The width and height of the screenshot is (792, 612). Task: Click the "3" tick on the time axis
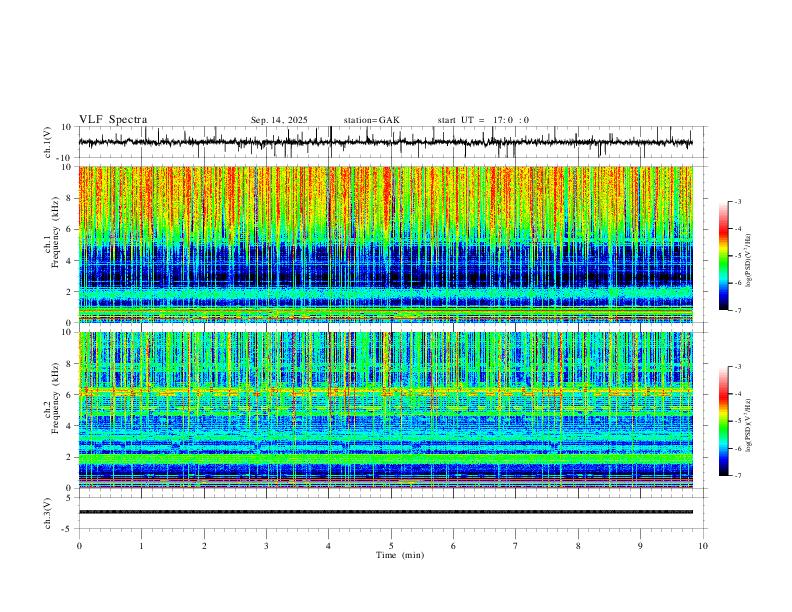click(266, 546)
